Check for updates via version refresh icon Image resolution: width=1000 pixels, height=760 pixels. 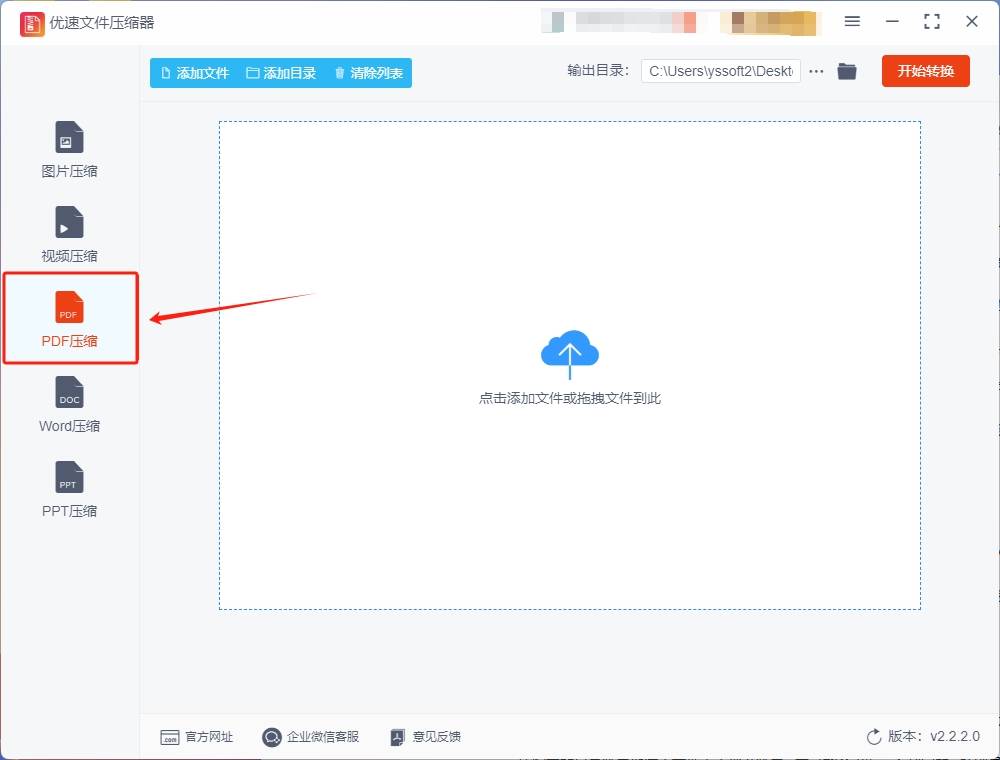click(874, 737)
